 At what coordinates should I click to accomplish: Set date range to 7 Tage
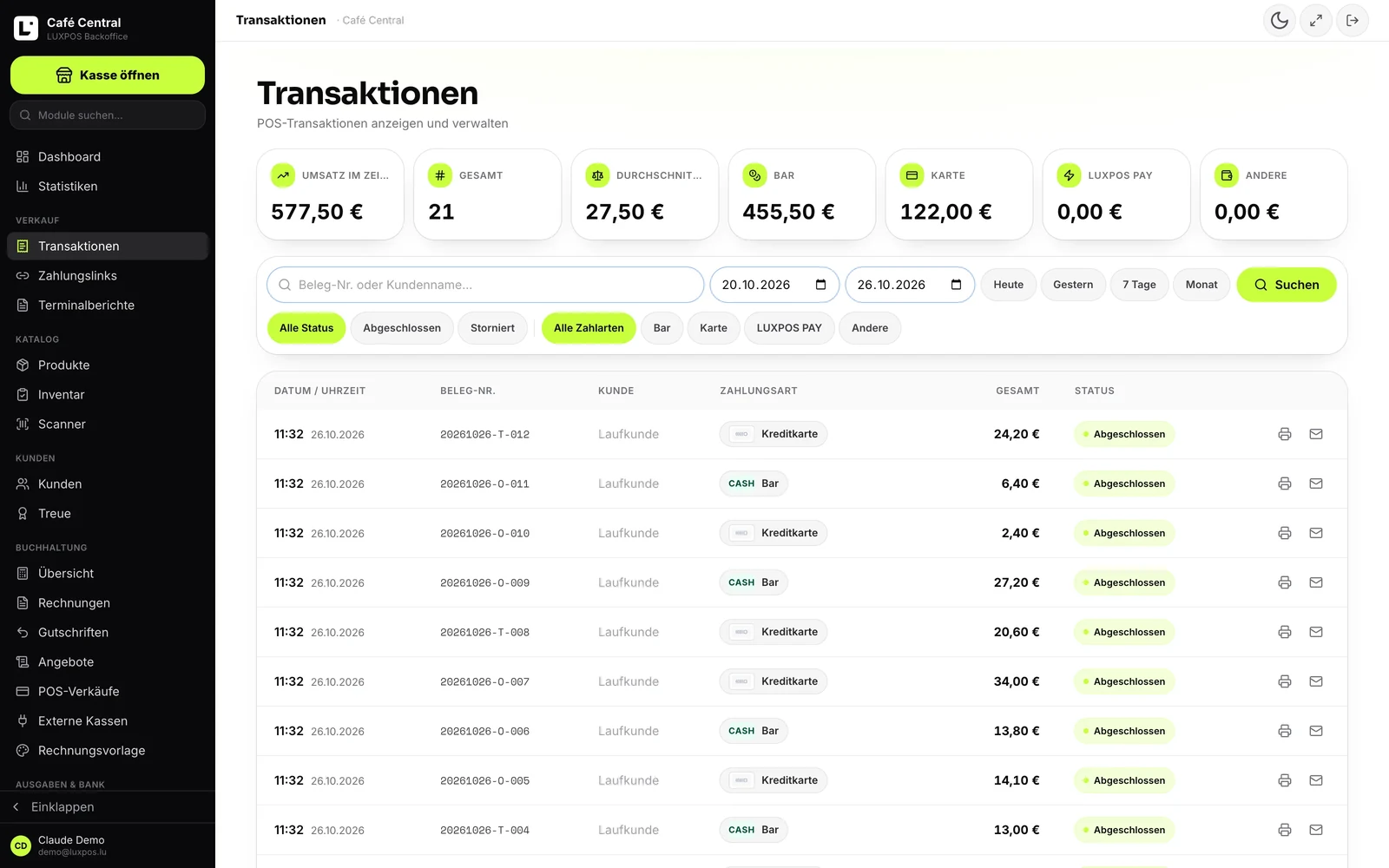click(x=1139, y=285)
